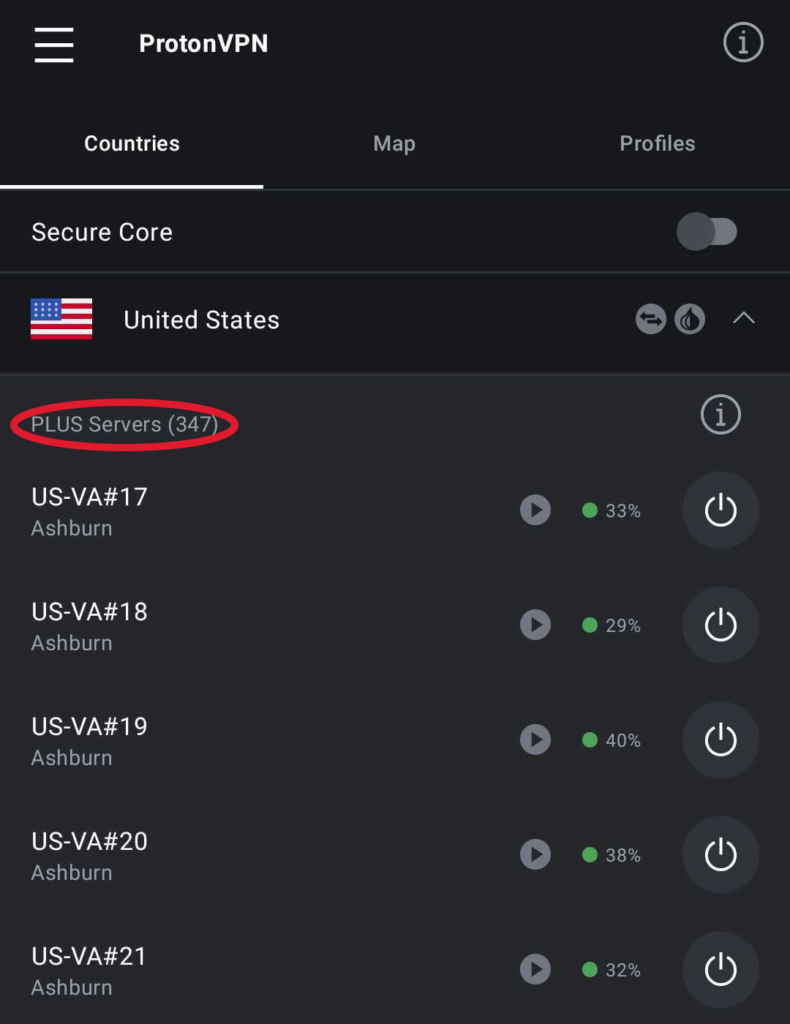The image size is (790, 1024).
Task: Select the US-VA#19 Ashburn server row
Action: (395, 740)
